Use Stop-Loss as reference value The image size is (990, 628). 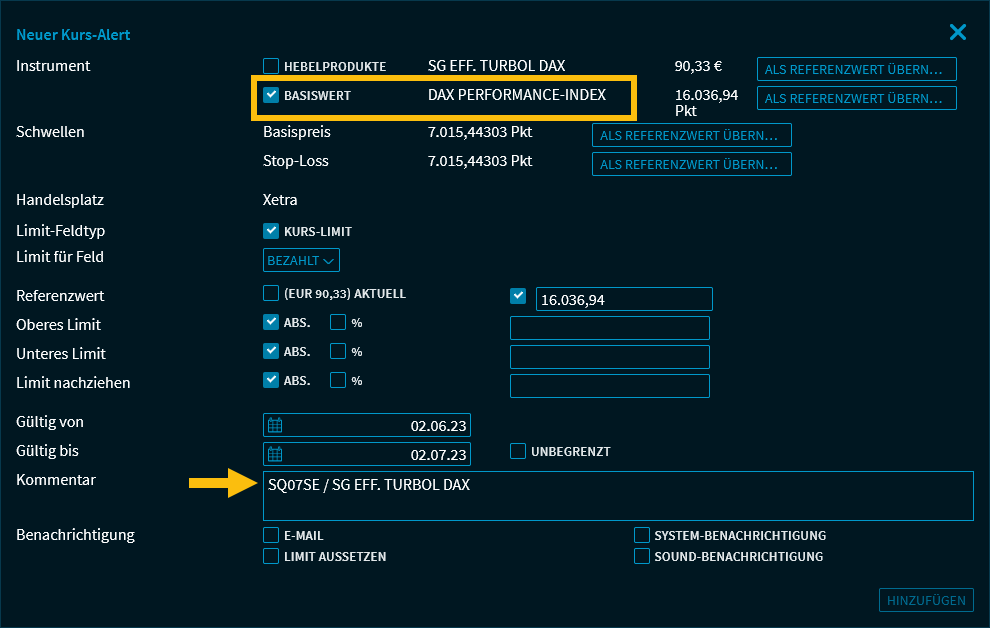pos(691,164)
